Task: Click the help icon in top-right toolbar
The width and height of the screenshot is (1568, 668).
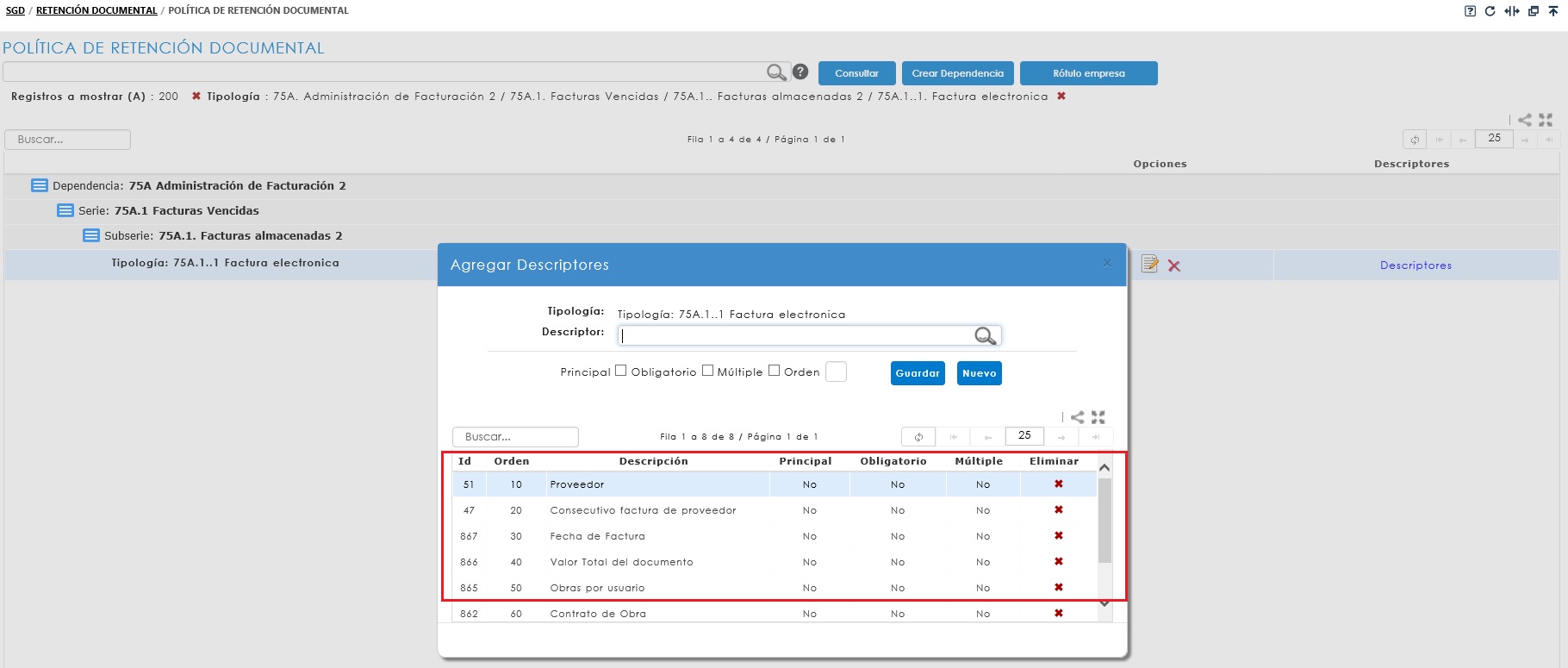Action: click(1470, 11)
